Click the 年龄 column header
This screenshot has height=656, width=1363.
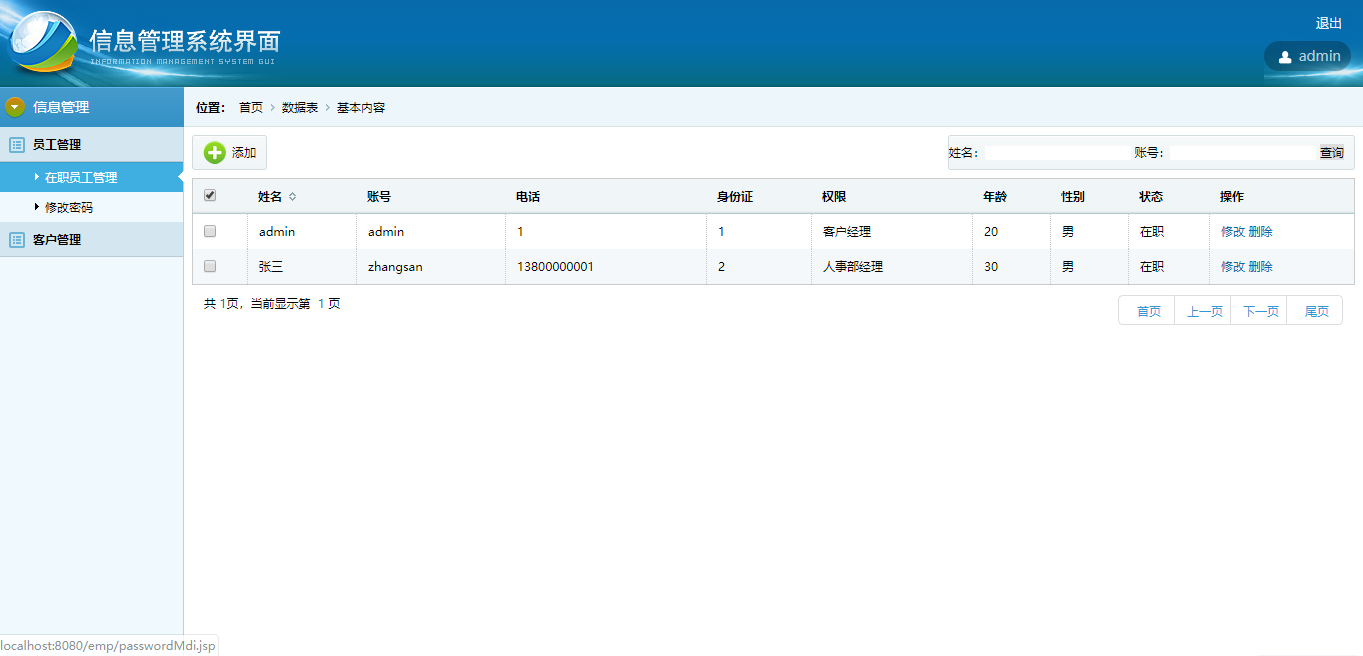point(995,197)
